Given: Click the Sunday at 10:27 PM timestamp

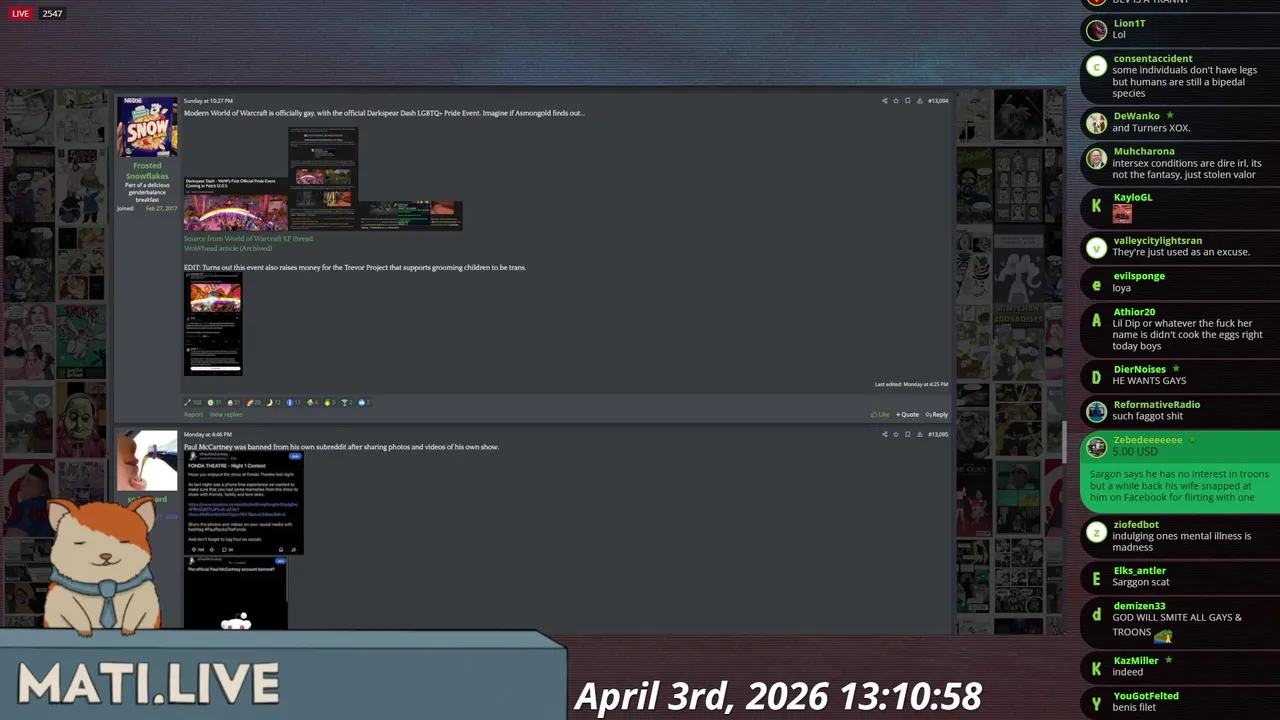Looking at the screenshot, I should pos(208,101).
